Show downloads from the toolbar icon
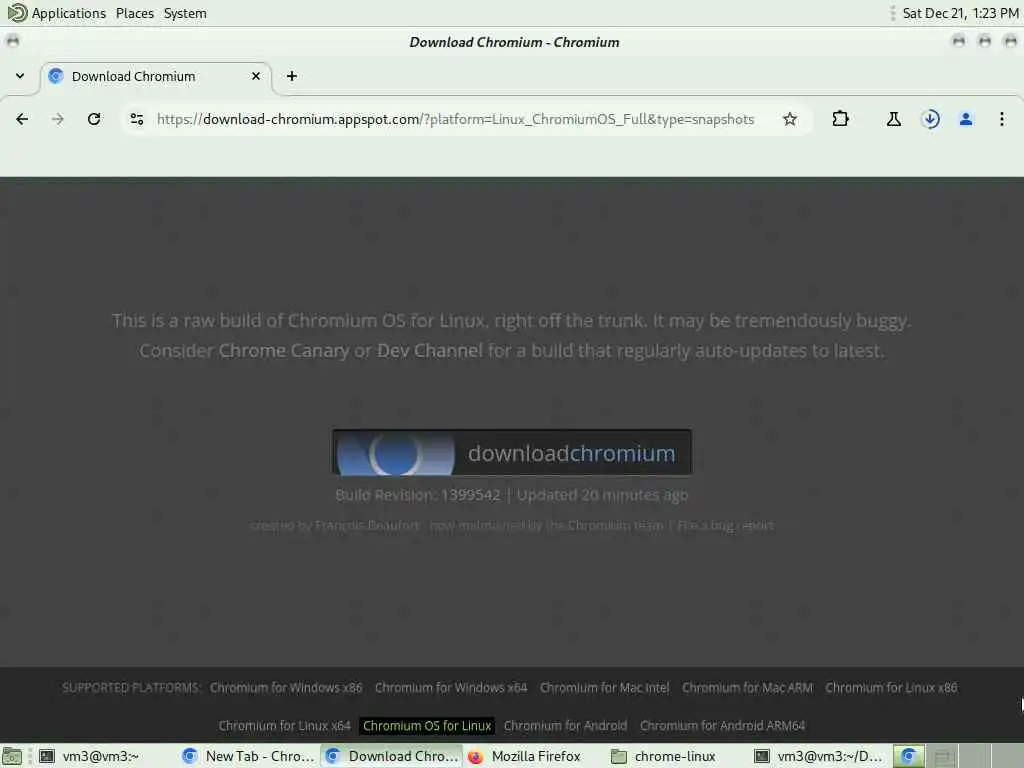The width and height of the screenshot is (1024, 768). [931, 119]
